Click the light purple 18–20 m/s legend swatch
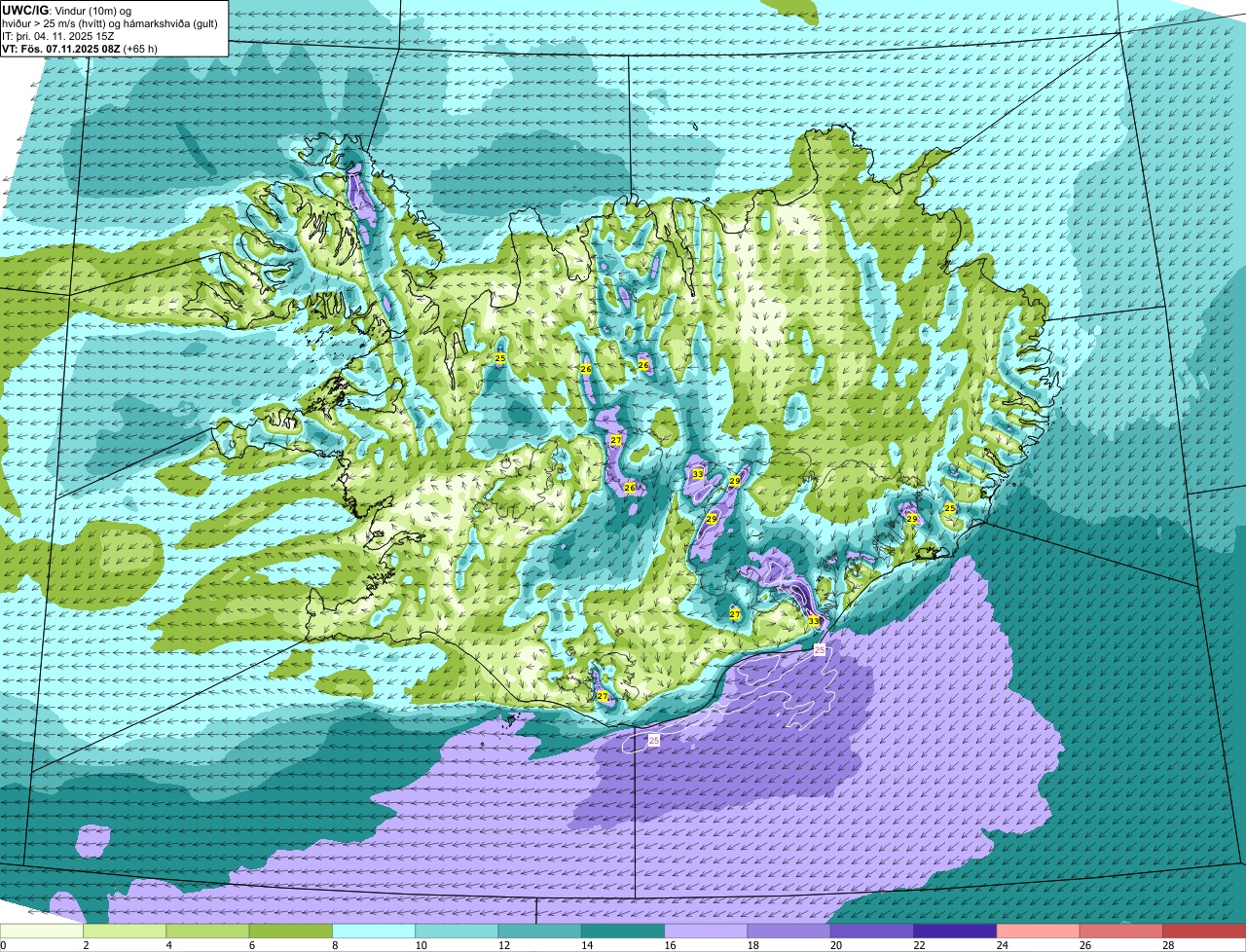Image resolution: width=1246 pixels, height=952 pixels. coord(789,931)
